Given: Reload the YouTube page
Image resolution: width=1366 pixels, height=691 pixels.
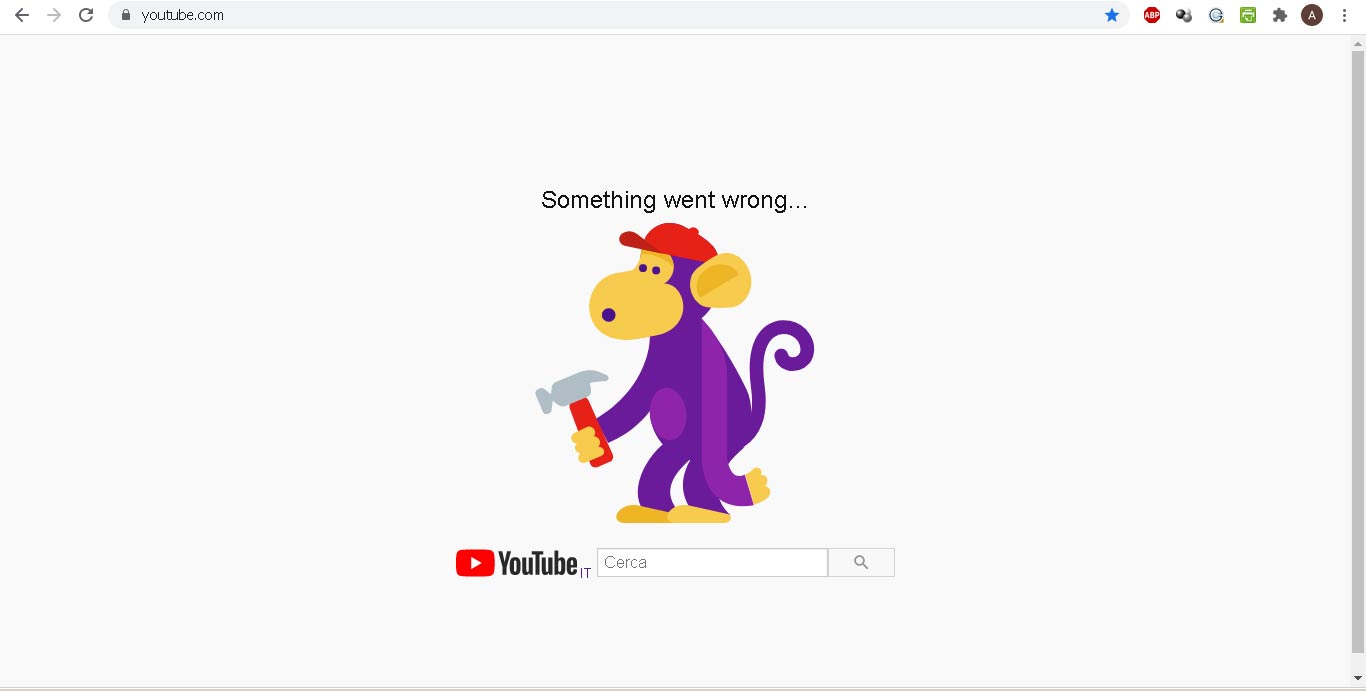Looking at the screenshot, I should pyautogui.click(x=86, y=15).
